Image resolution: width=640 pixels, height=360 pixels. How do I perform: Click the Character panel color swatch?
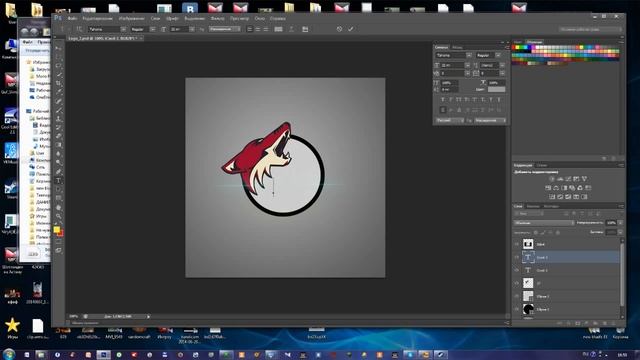pyautogui.click(x=496, y=89)
